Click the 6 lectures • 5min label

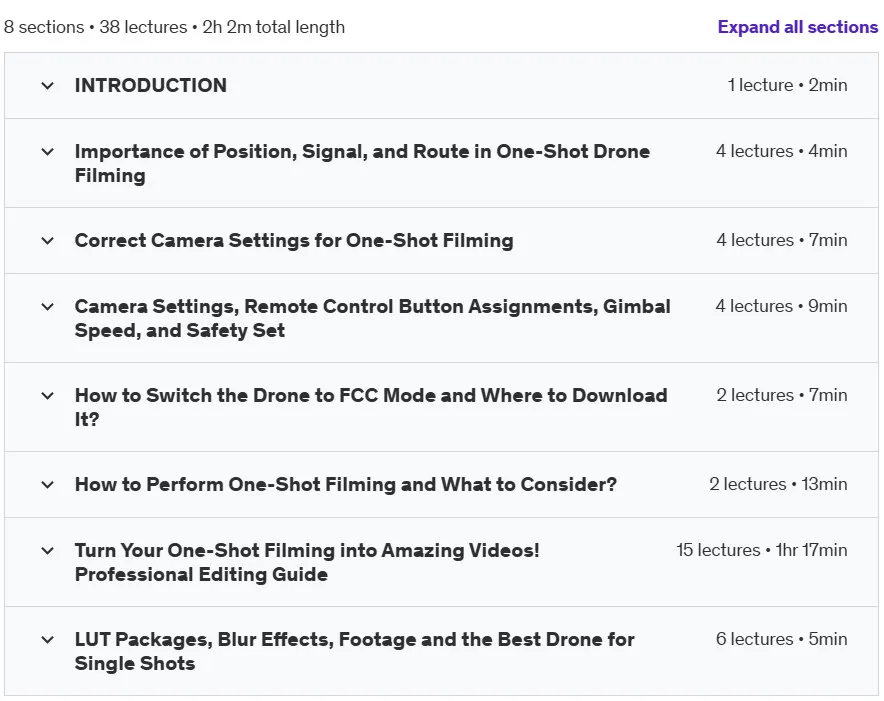[781, 639]
